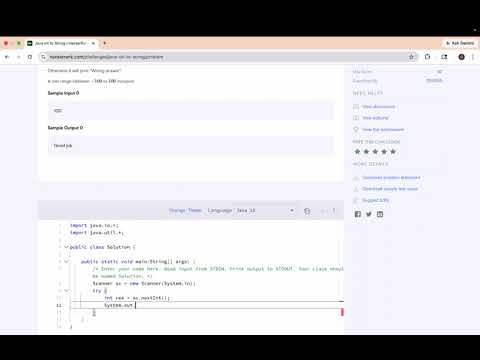This screenshot has width=480, height=360.
Task: Place cursor after System.out in editor
Action: coord(135,305)
